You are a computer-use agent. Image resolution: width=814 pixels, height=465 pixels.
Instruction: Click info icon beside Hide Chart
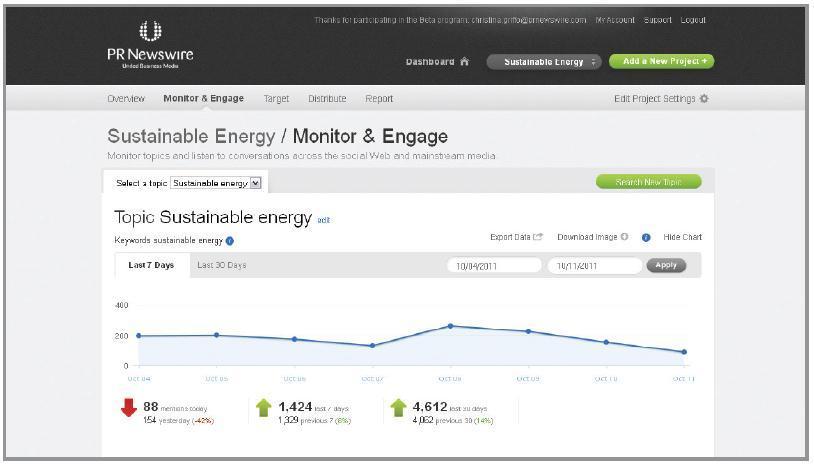646,238
